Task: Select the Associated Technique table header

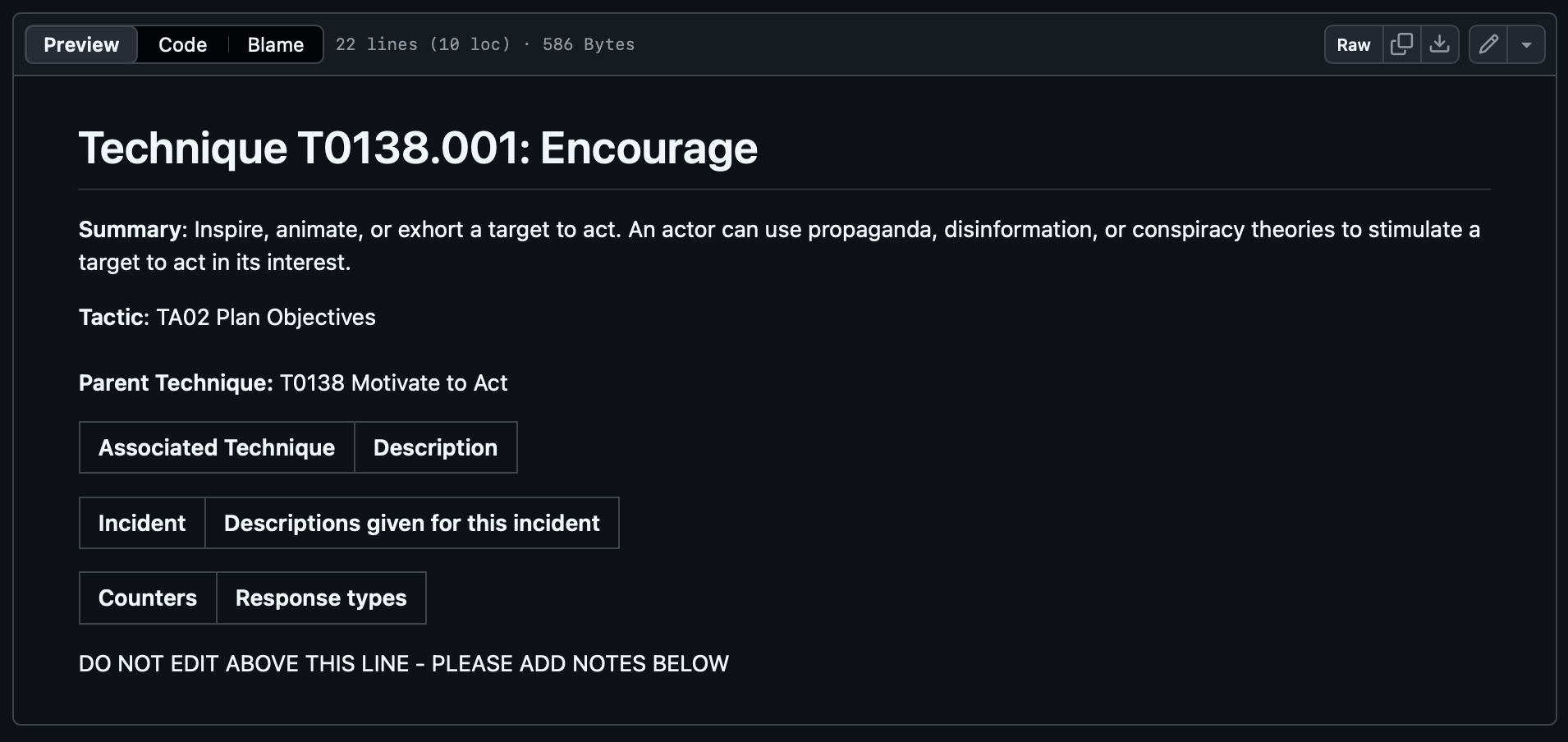Action: pyautogui.click(x=217, y=447)
